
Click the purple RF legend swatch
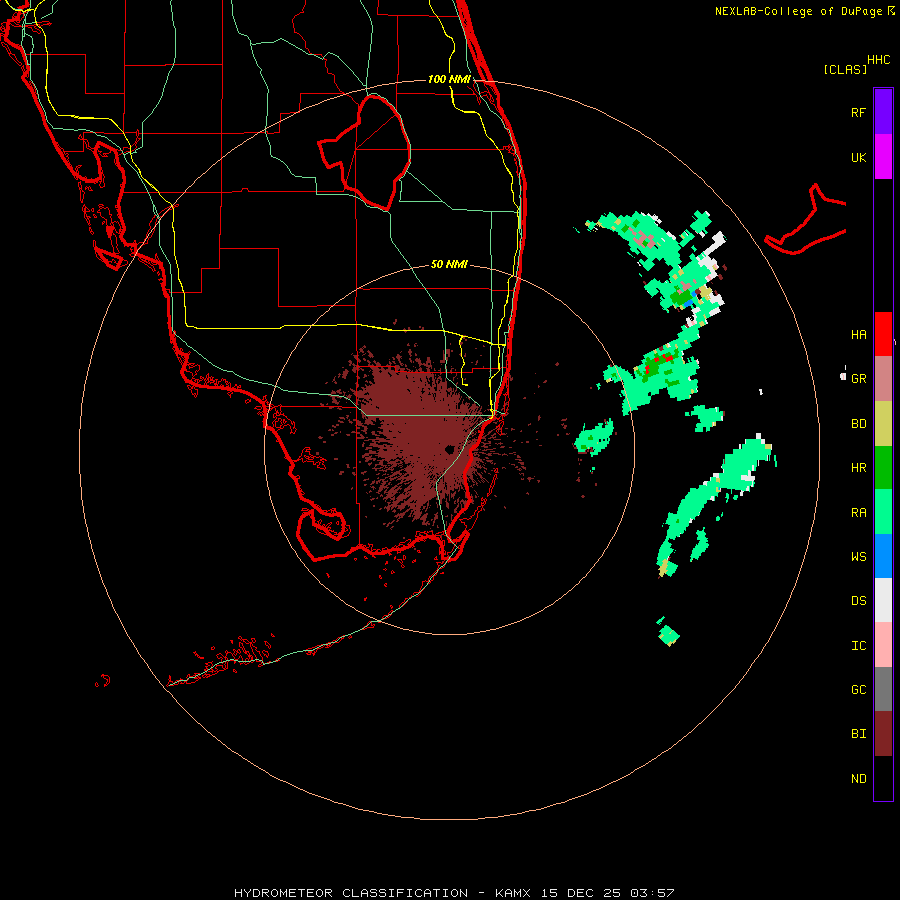point(883,112)
